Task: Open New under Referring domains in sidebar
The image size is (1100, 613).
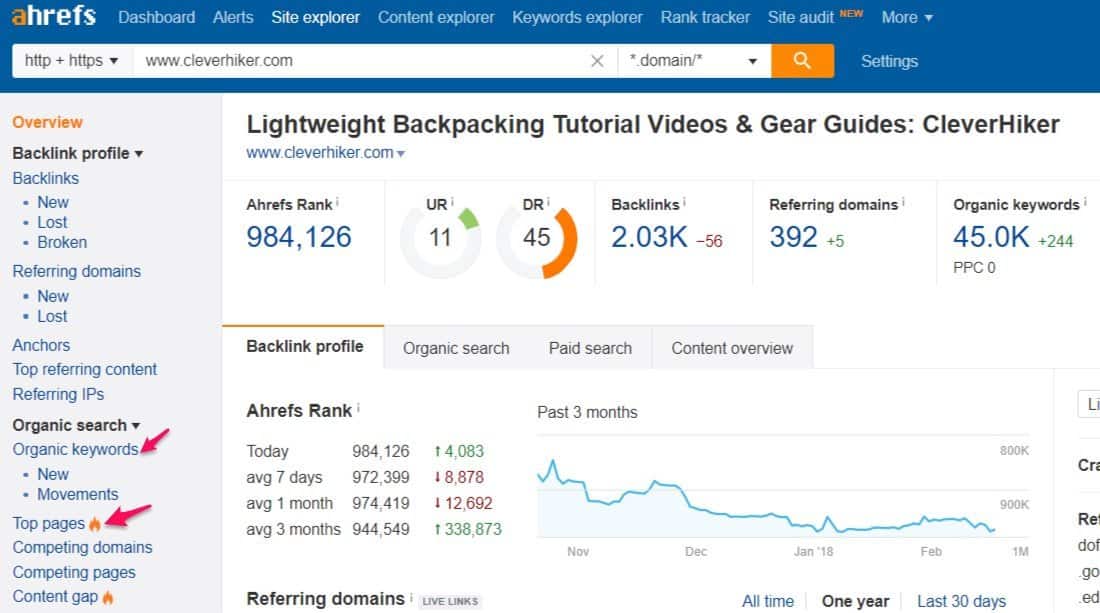Action: coord(53,296)
